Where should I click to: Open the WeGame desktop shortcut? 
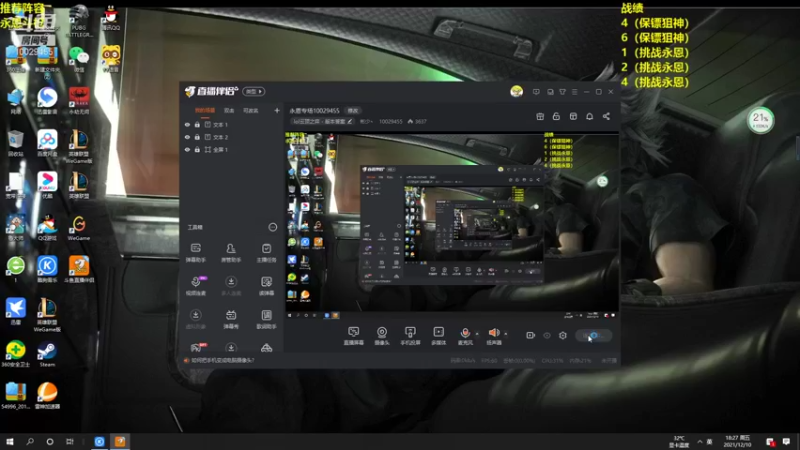pos(79,228)
